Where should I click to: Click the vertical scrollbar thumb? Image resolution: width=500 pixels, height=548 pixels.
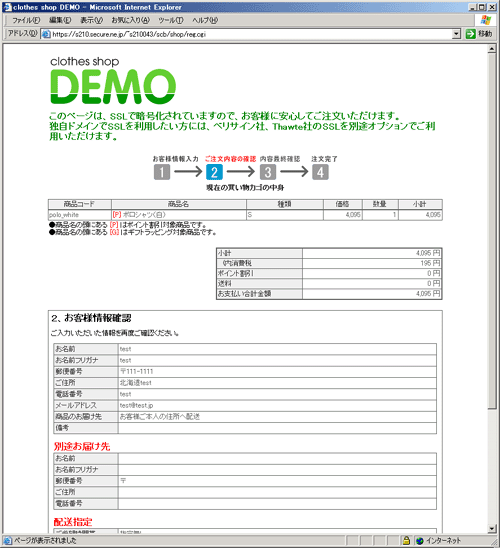pos(492,231)
